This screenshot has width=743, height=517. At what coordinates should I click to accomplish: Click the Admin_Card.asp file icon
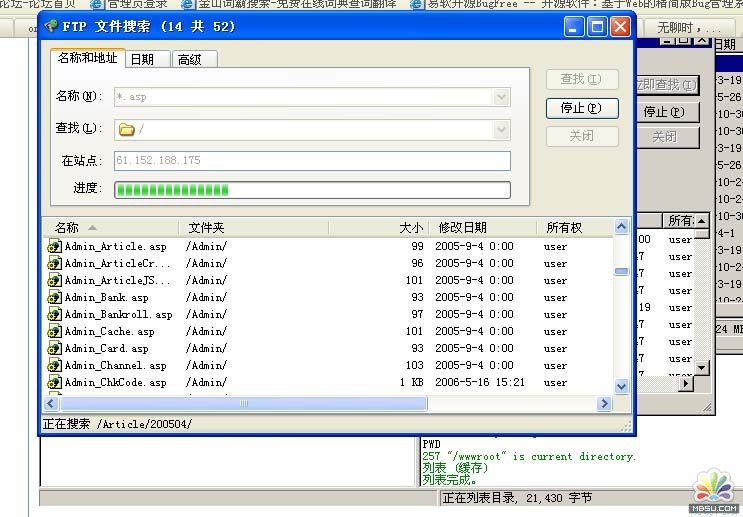(55, 348)
